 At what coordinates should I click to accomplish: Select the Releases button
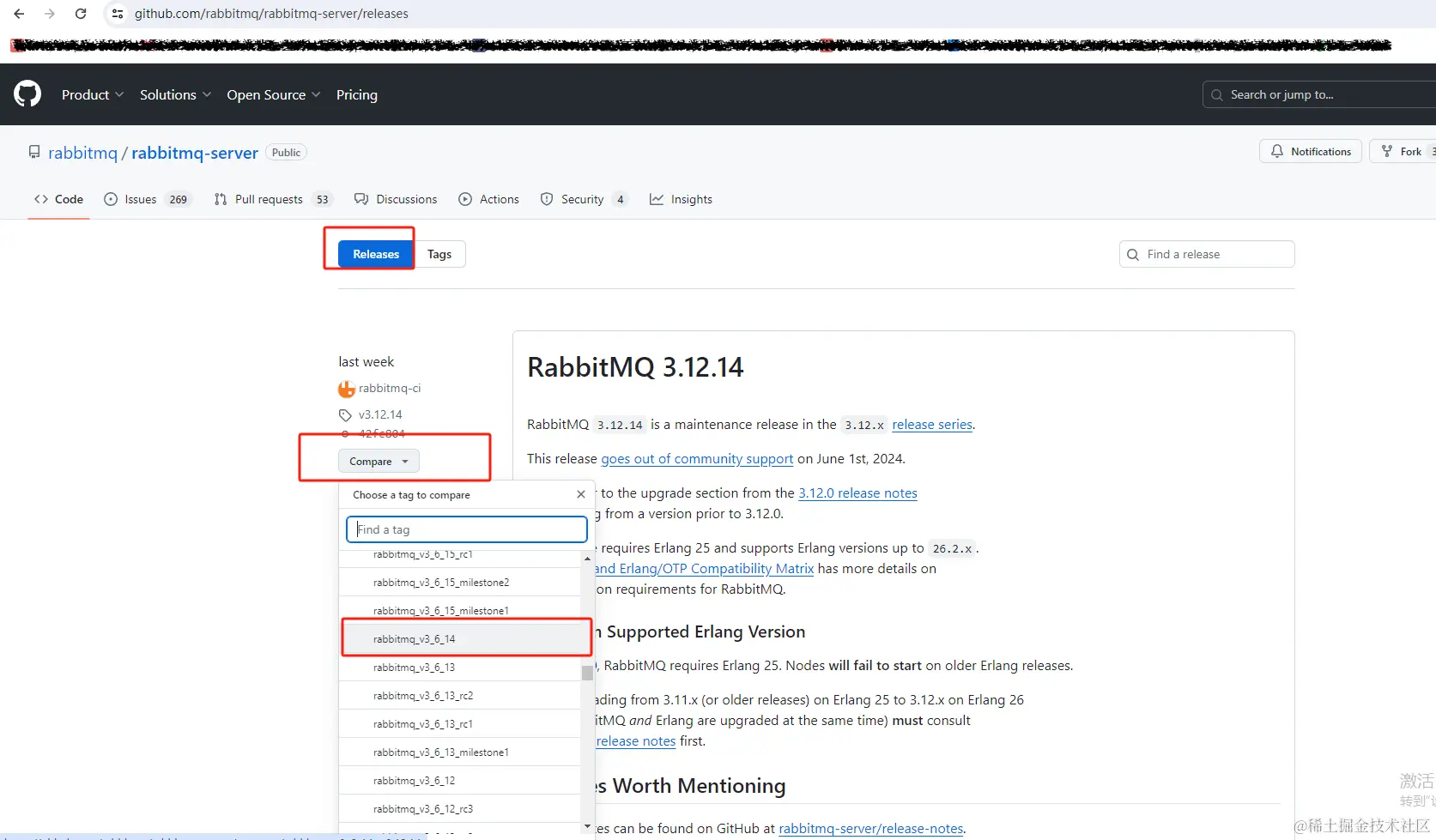click(376, 254)
